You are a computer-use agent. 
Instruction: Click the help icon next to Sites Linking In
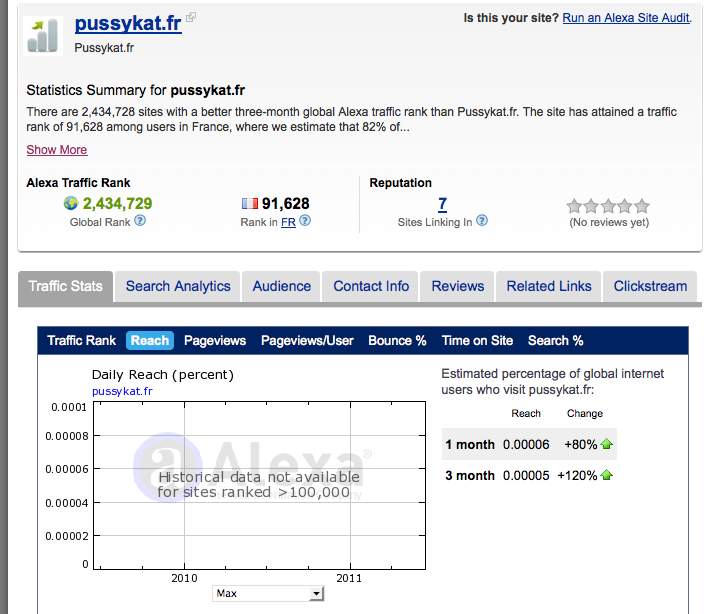[x=482, y=221]
